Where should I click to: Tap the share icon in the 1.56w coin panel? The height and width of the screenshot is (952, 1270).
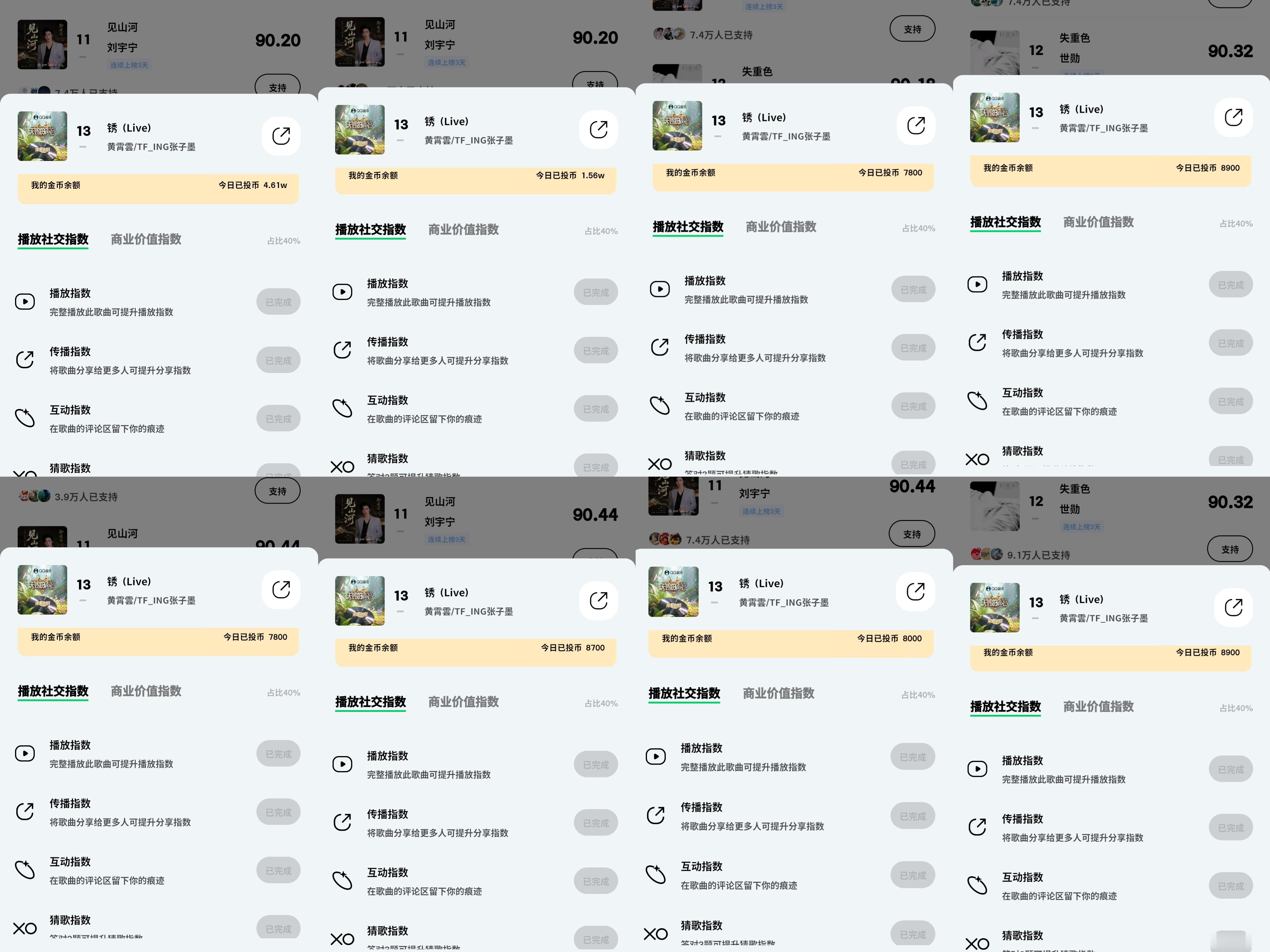[x=598, y=130]
